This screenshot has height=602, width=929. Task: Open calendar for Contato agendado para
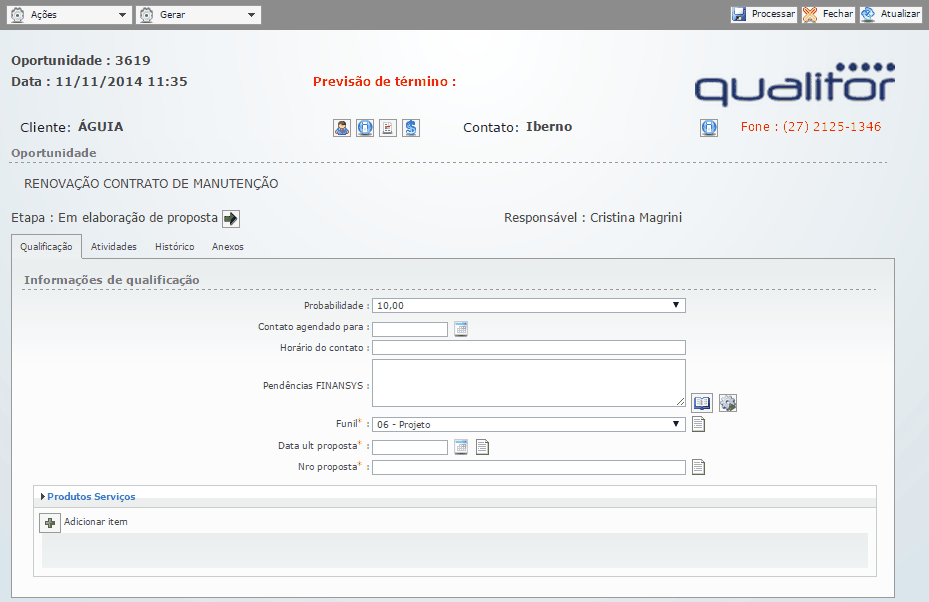461,329
